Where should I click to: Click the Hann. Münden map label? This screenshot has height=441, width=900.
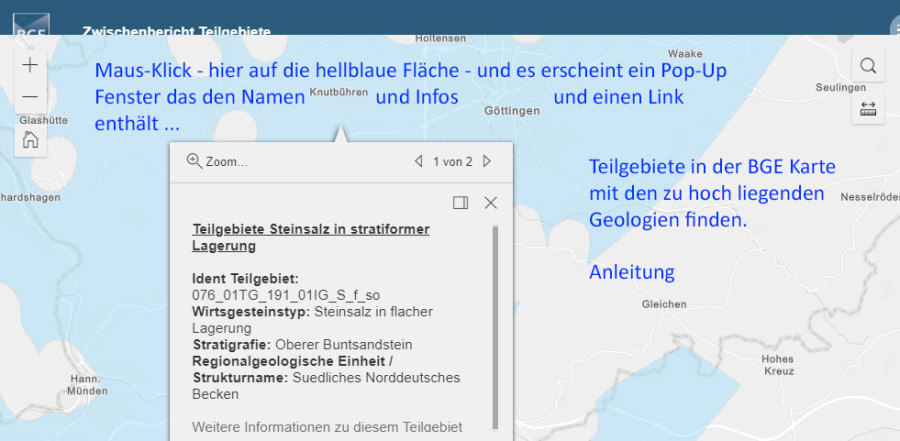pos(88,385)
